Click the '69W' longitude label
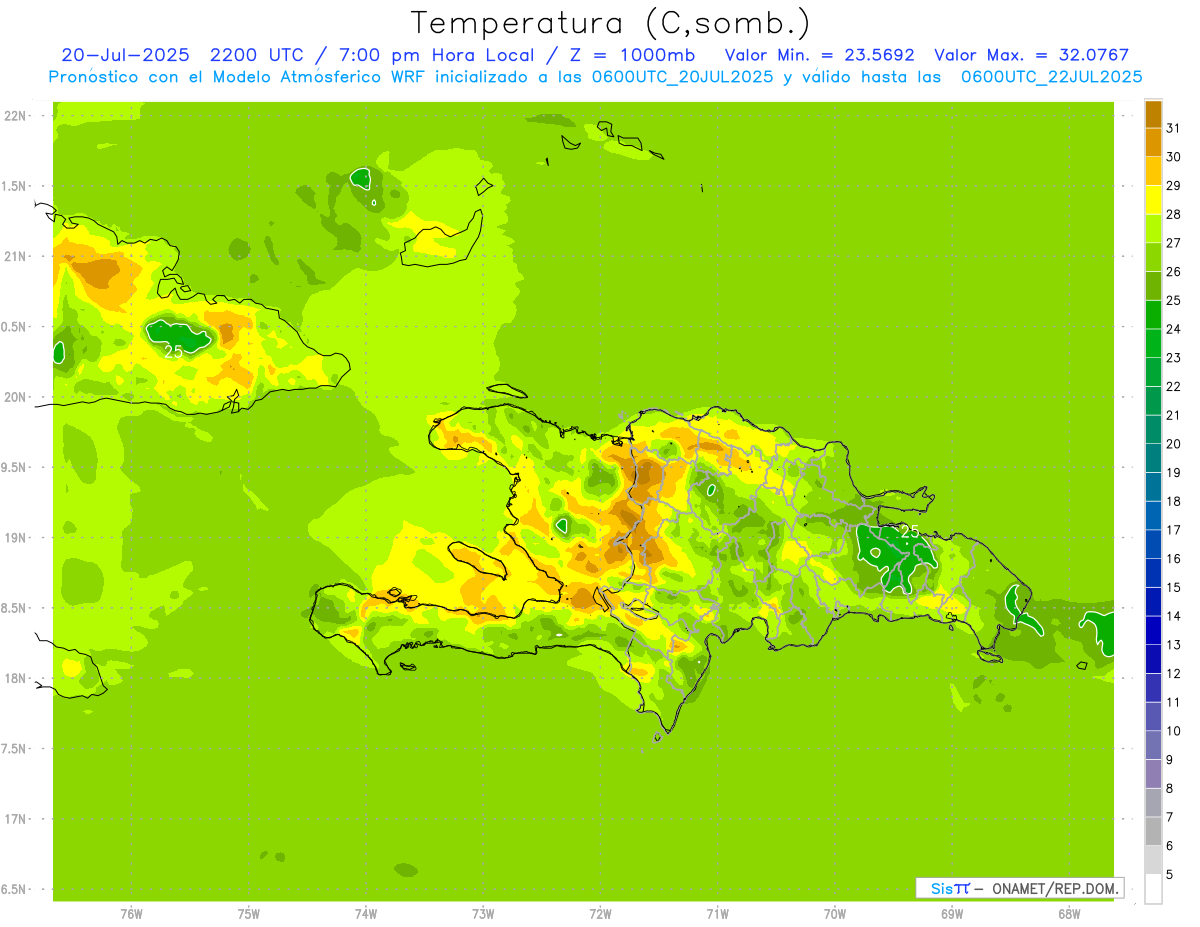 pyautogui.click(x=952, y=913)
